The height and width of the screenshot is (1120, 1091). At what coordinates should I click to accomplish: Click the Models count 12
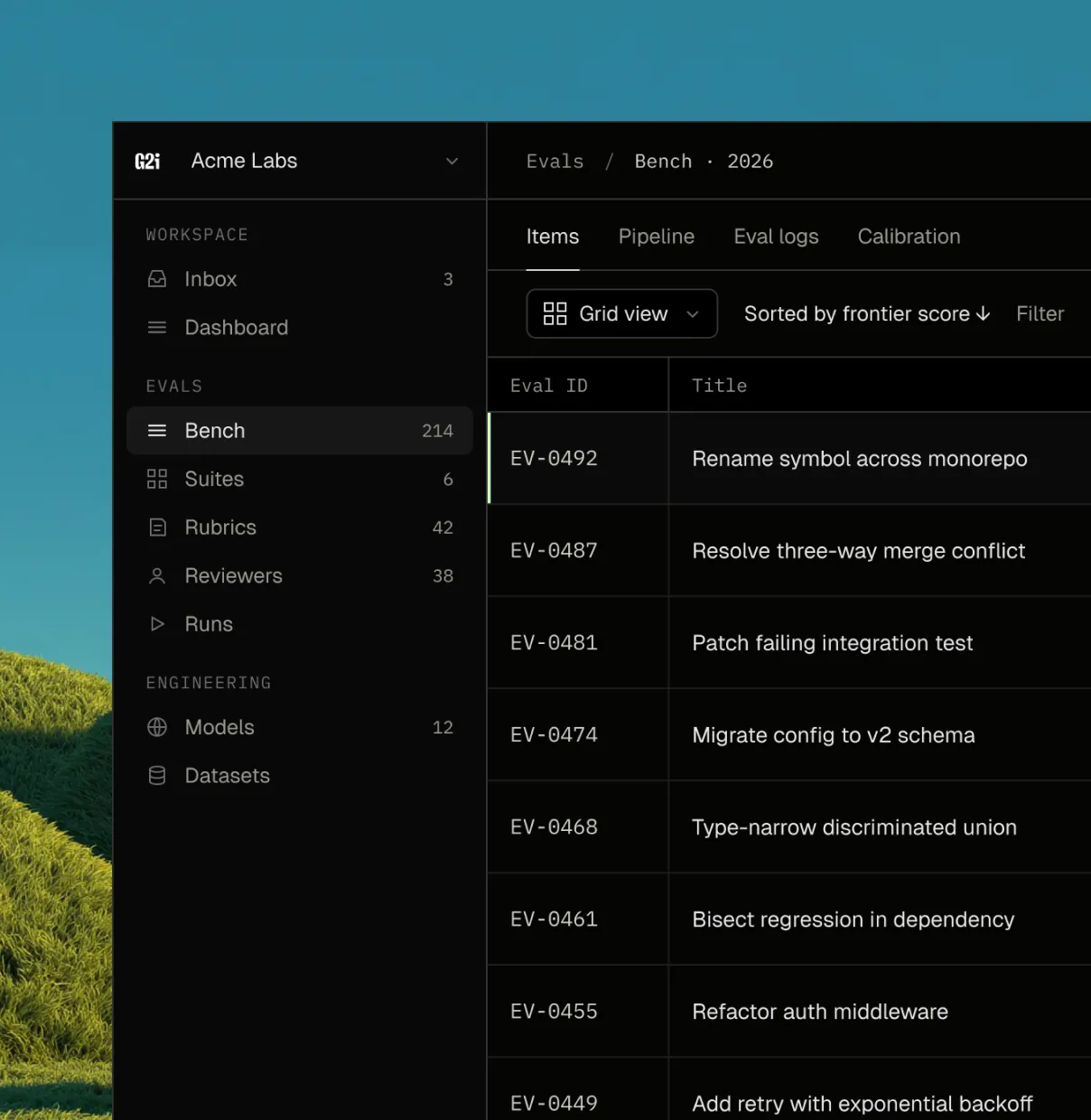pos(443,727)
